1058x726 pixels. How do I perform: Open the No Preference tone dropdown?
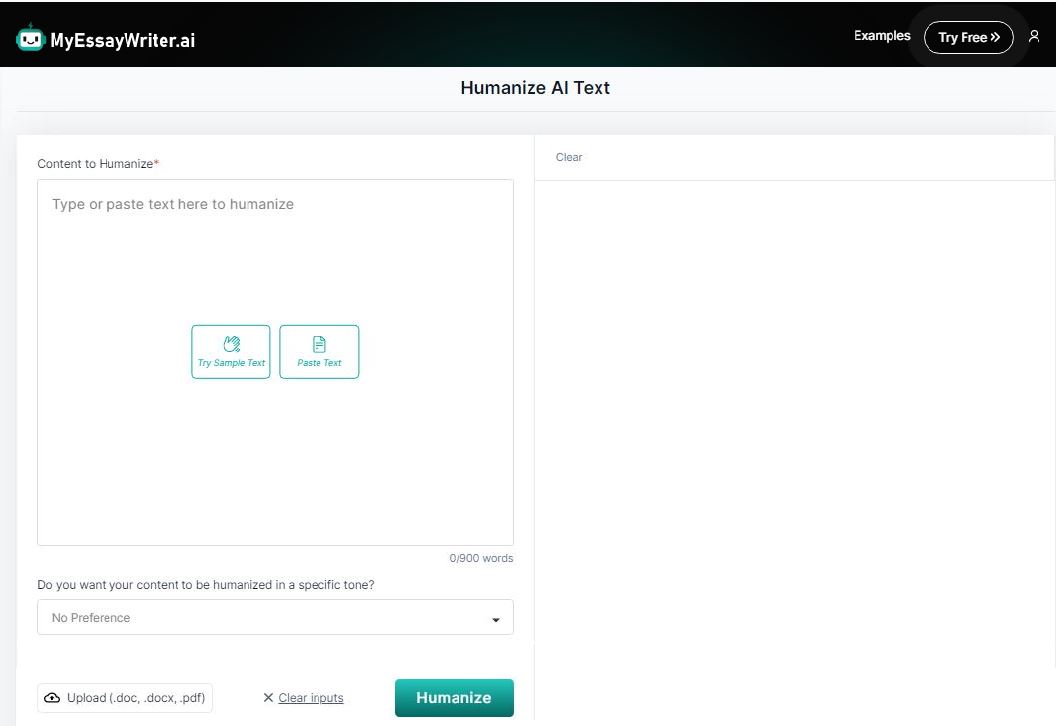(275, 617)
